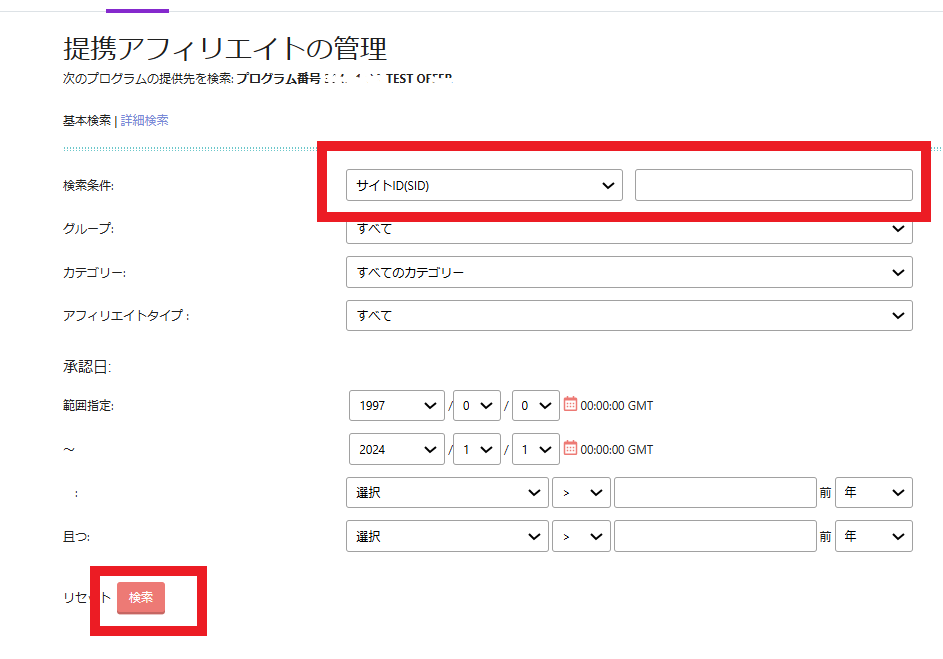Open the calendar picker in 範囲指定 row
This screenshot has height=659, width=943.
tap(571, 405)
